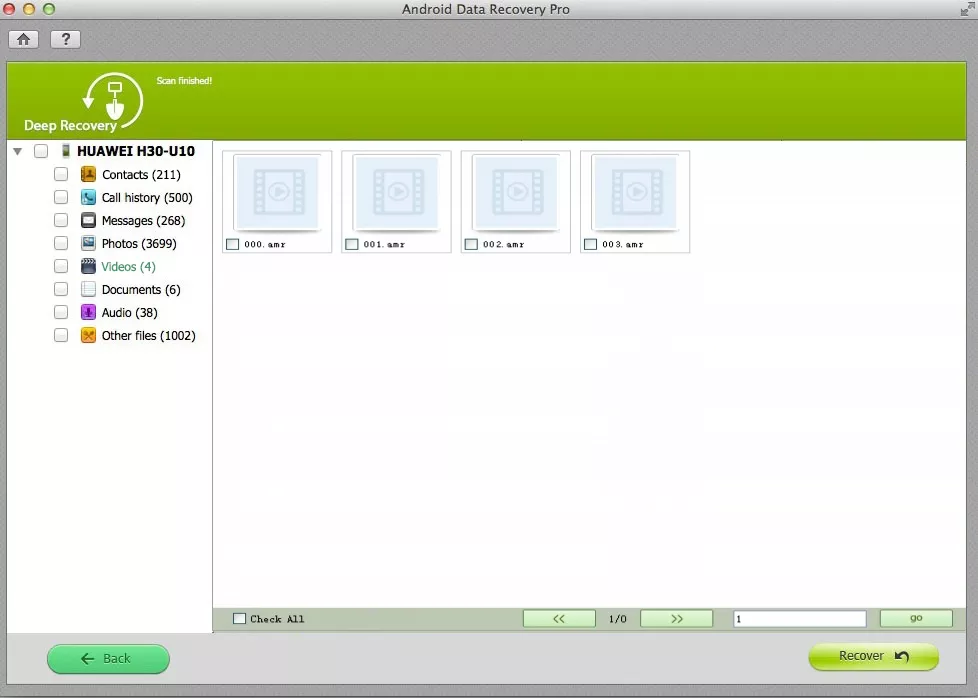
Task: Select the 000.amr file checkbox
Action: pyautogui.click(x=233, y=245)
